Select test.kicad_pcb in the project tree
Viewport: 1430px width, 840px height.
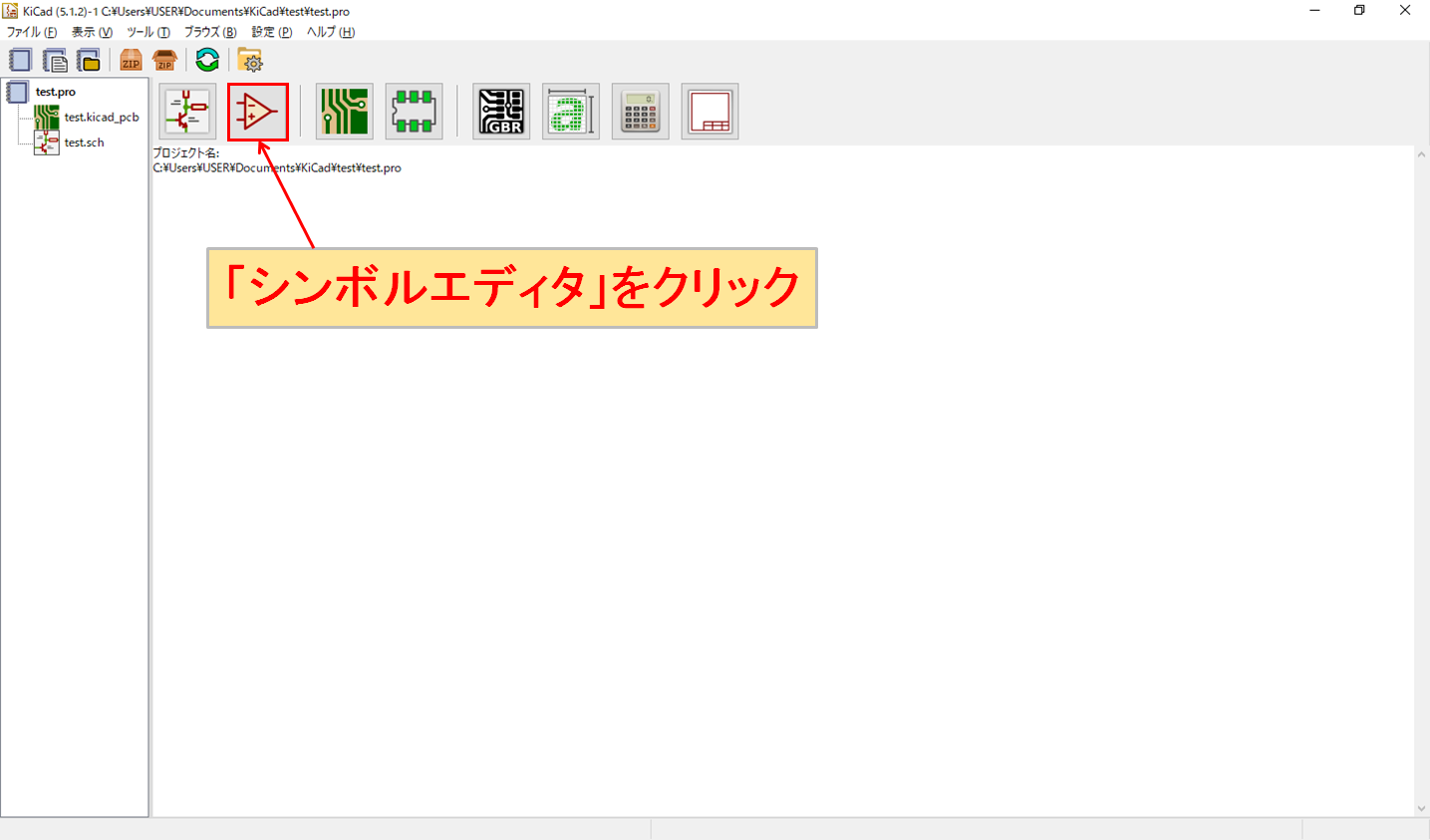(100, 117)
